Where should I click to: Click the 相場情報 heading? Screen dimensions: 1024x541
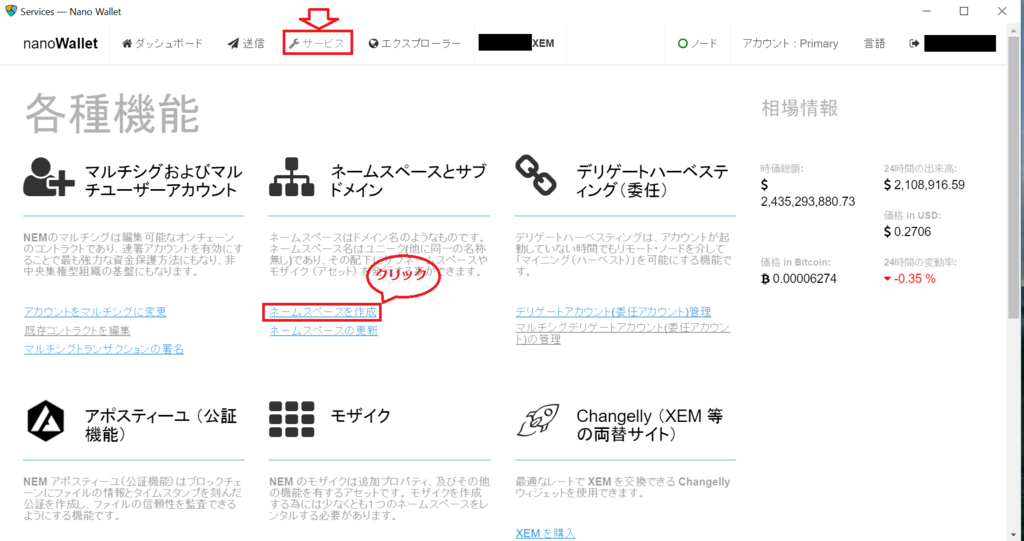click(x=800, y=108)
